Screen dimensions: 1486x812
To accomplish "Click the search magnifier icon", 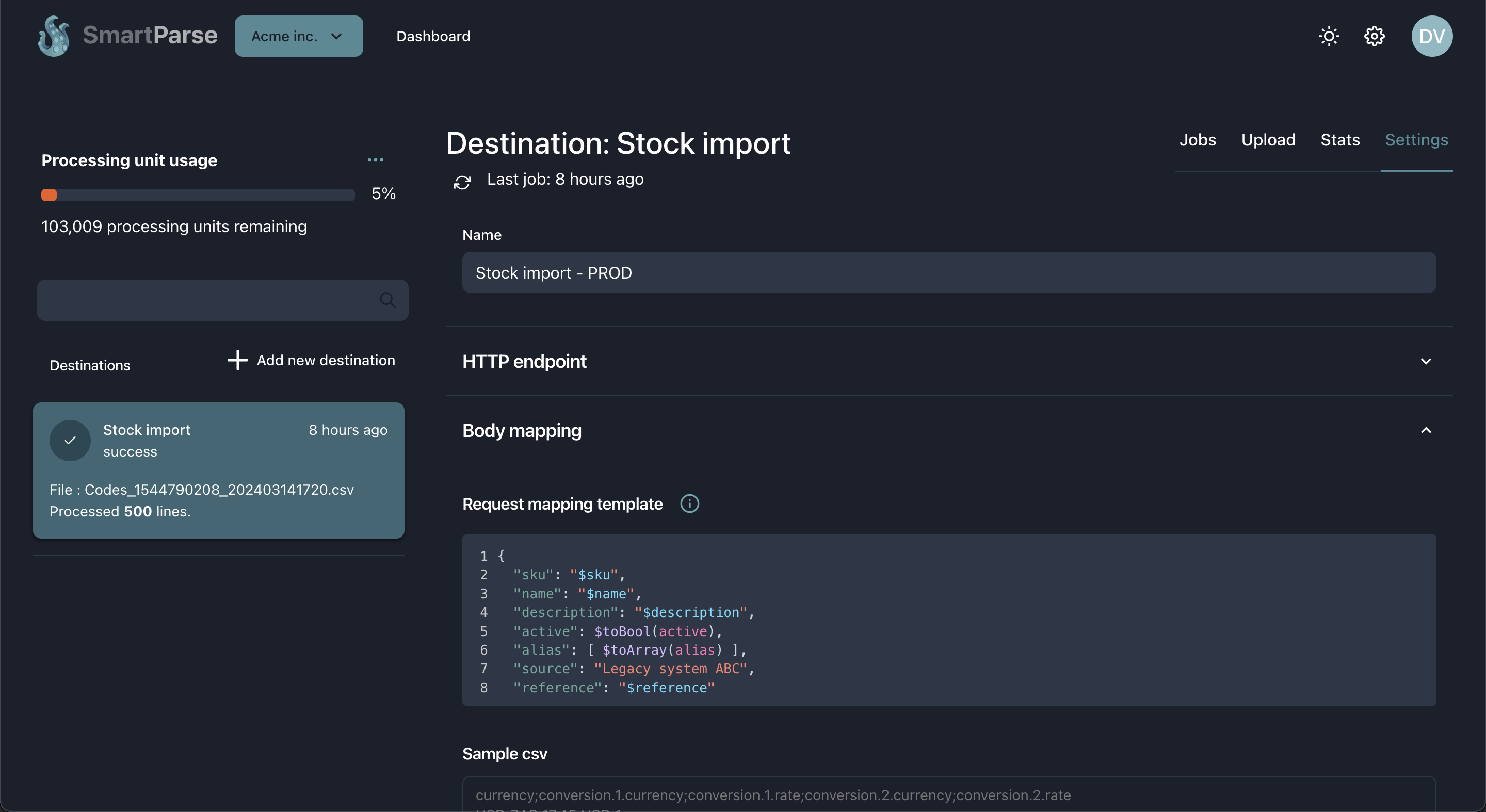I will pos(387,300).
